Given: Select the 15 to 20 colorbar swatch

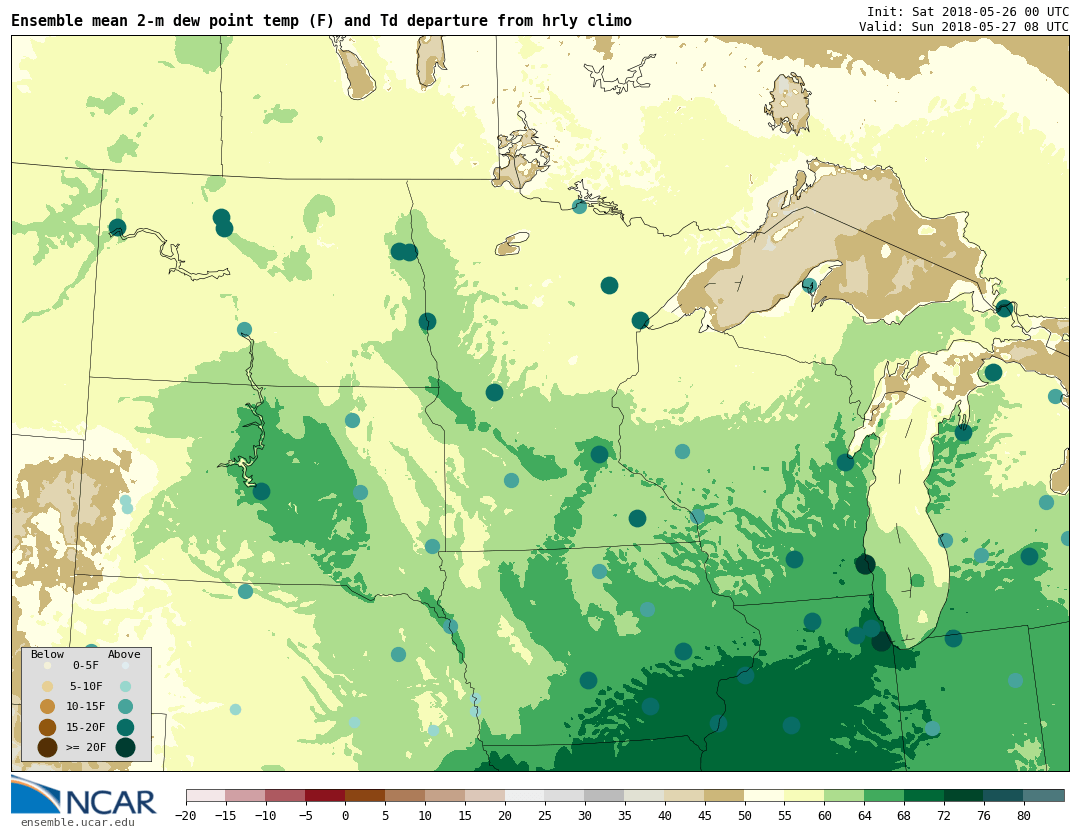Looking at the screenshot, I should [x=485, y=796].
